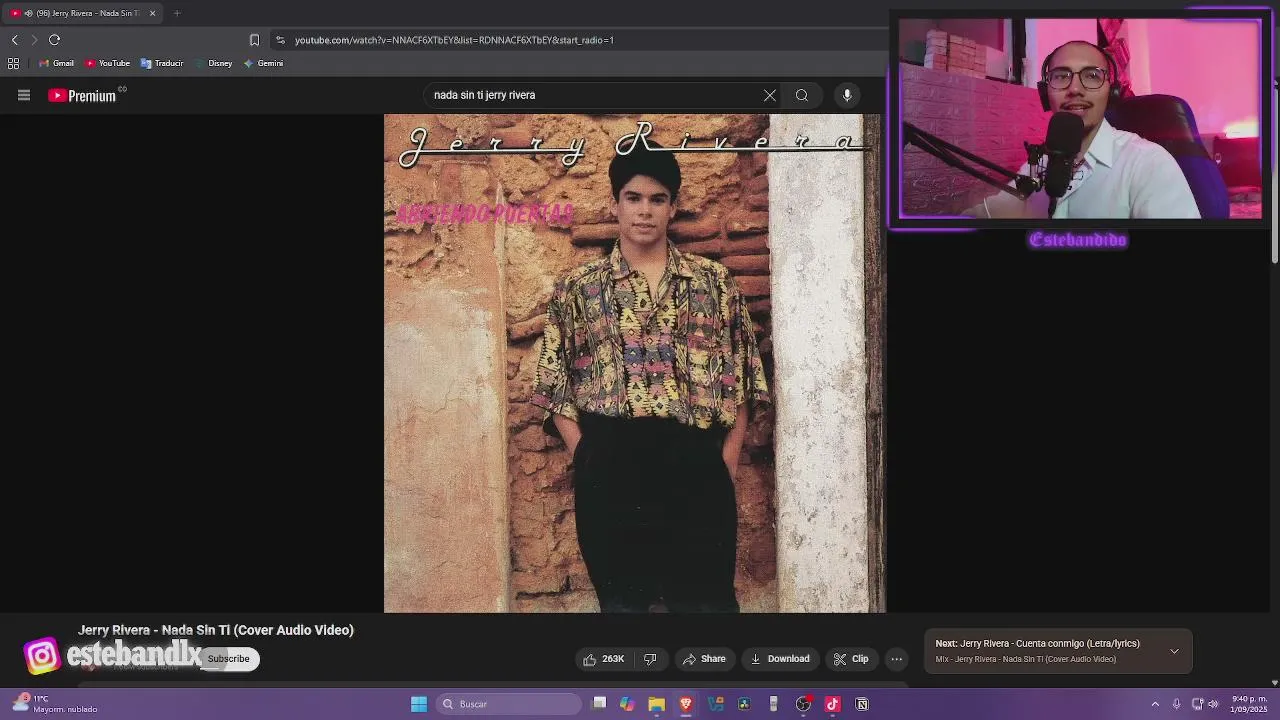Open Task View in the taskbar
The height and width of the screenshot is (720, 1280).
599,704
